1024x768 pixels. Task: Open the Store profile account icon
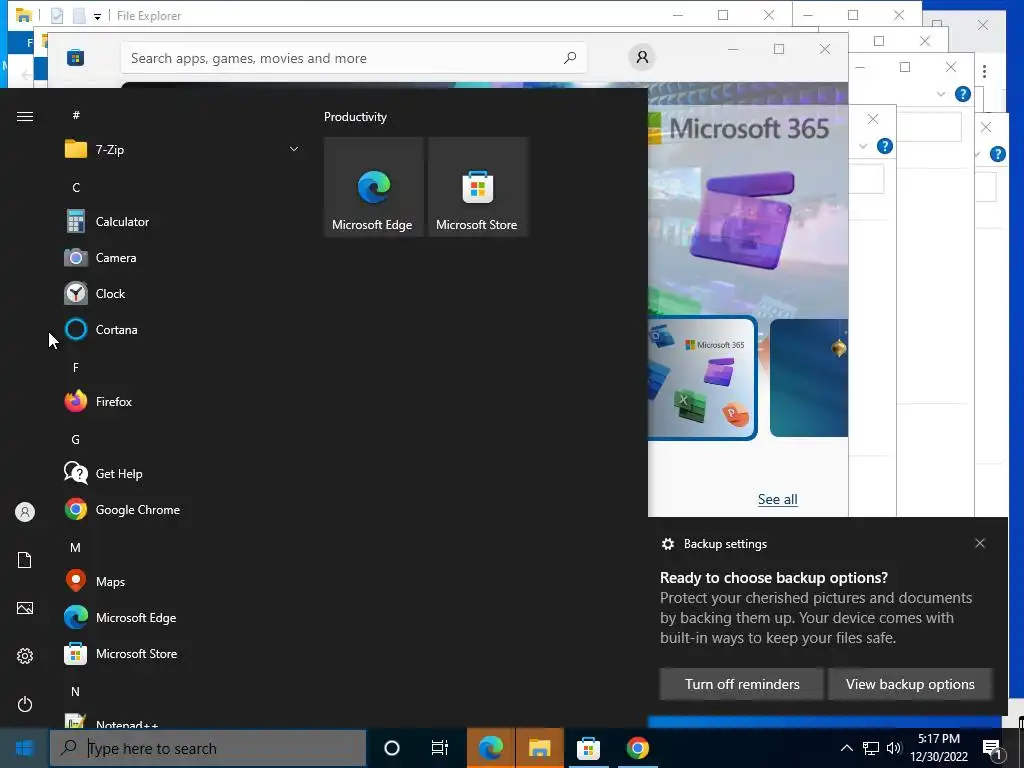coord(643,57)
